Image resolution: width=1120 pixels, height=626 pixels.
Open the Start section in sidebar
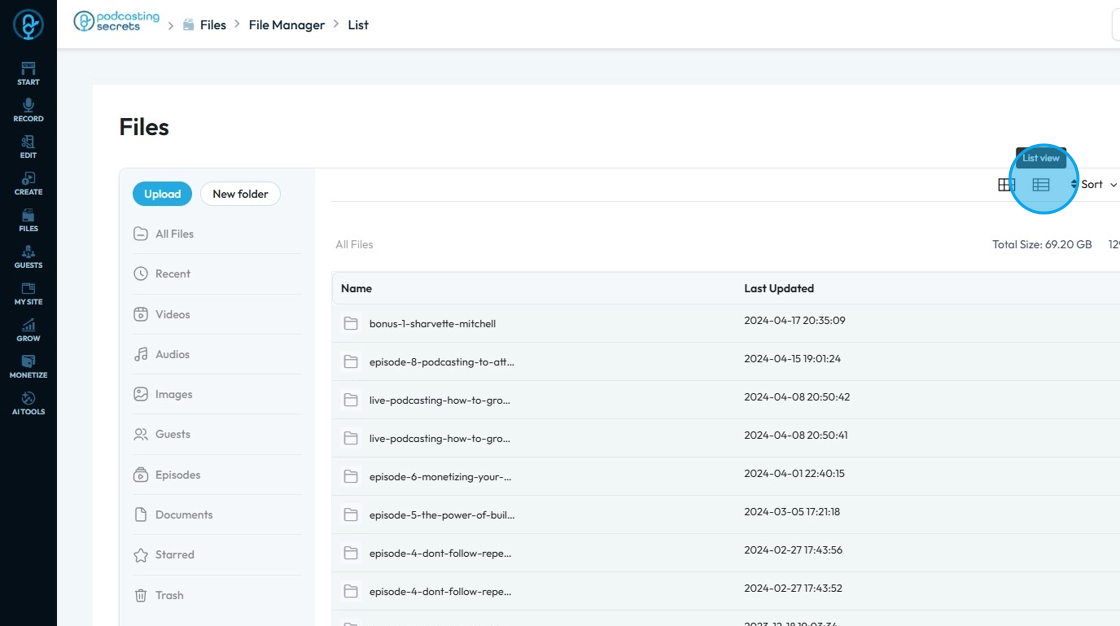click(x=28, y=74)
